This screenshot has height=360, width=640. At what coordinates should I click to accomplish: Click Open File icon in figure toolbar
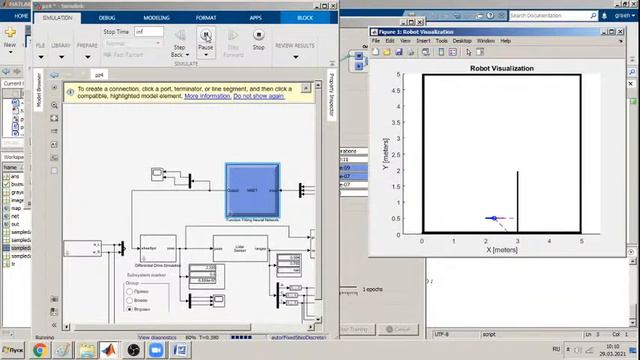(387, 52)
